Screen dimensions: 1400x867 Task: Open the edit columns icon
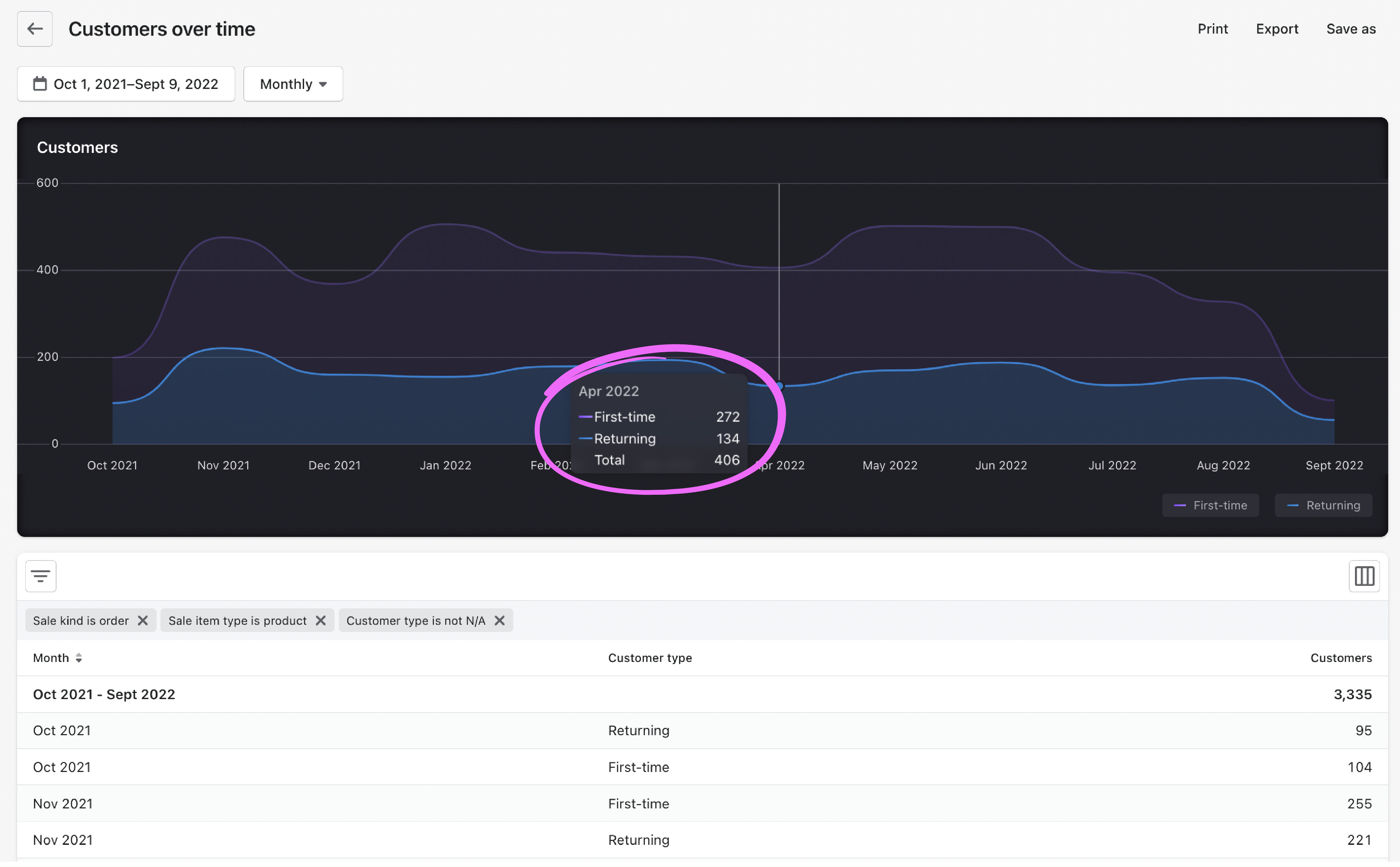pos(1364,576)
